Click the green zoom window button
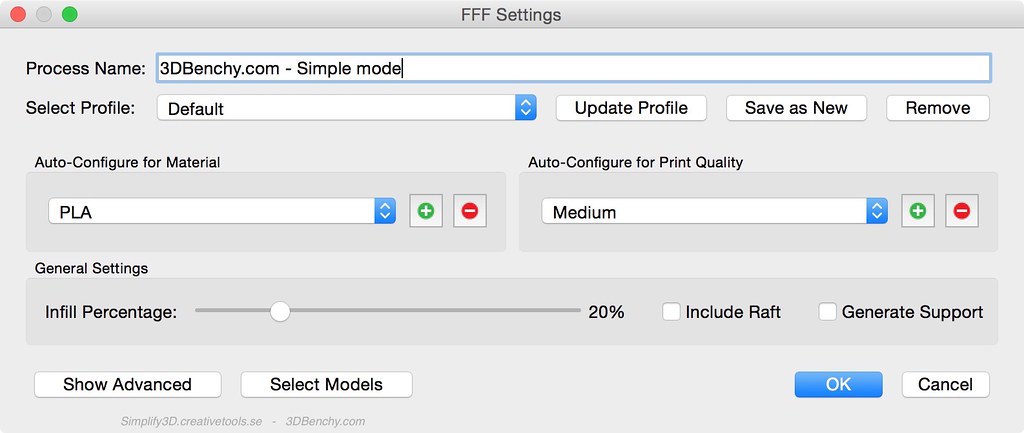This screenshot has height=433, width=1024. (x=69, y=14)
